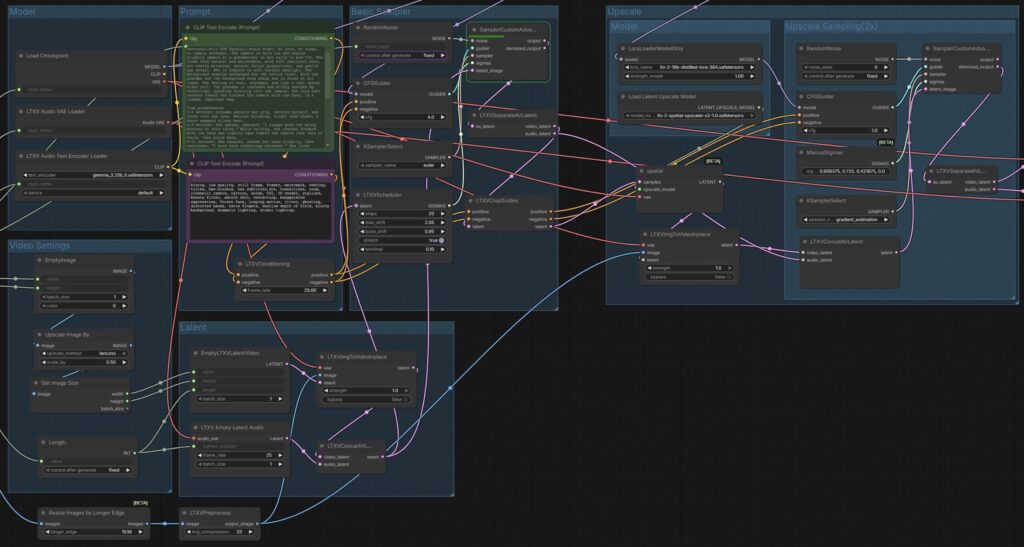The image size is (1024, 547).
Task: Click the KSamplerSelect collapse dot in Upscale Sampling
Action: point(804,201)
